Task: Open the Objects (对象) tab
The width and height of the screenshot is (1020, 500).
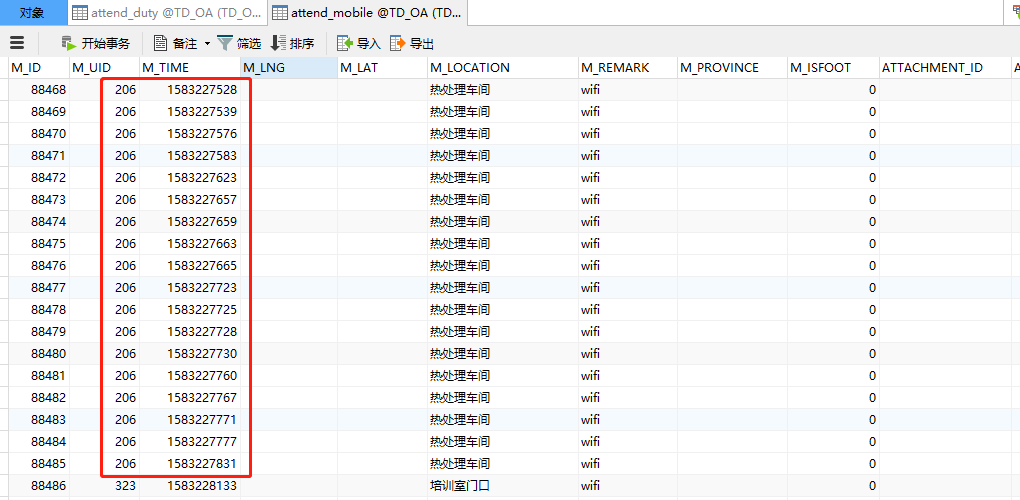Action: [32, 13]
